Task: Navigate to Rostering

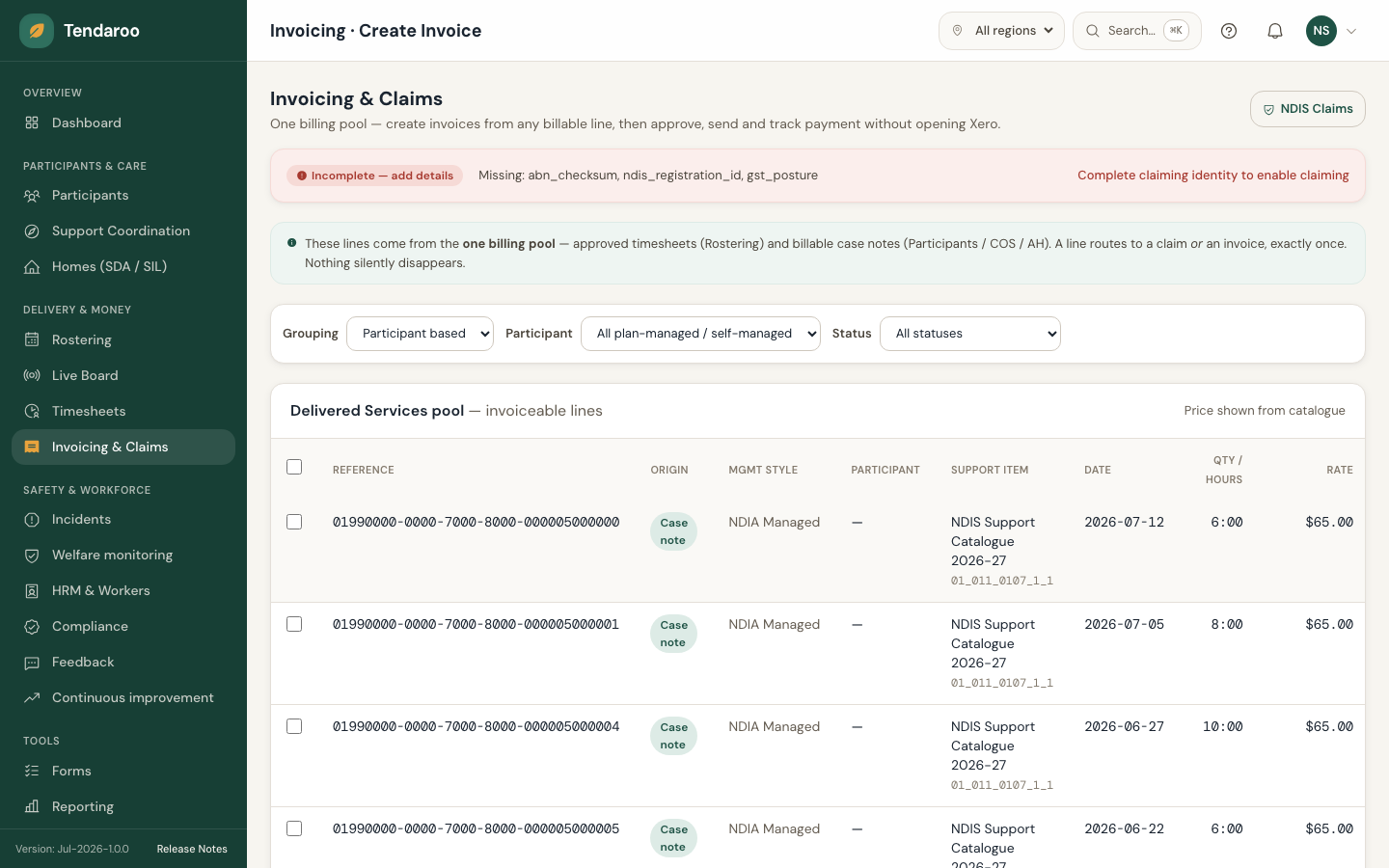Action: click(x=123, y=339)
